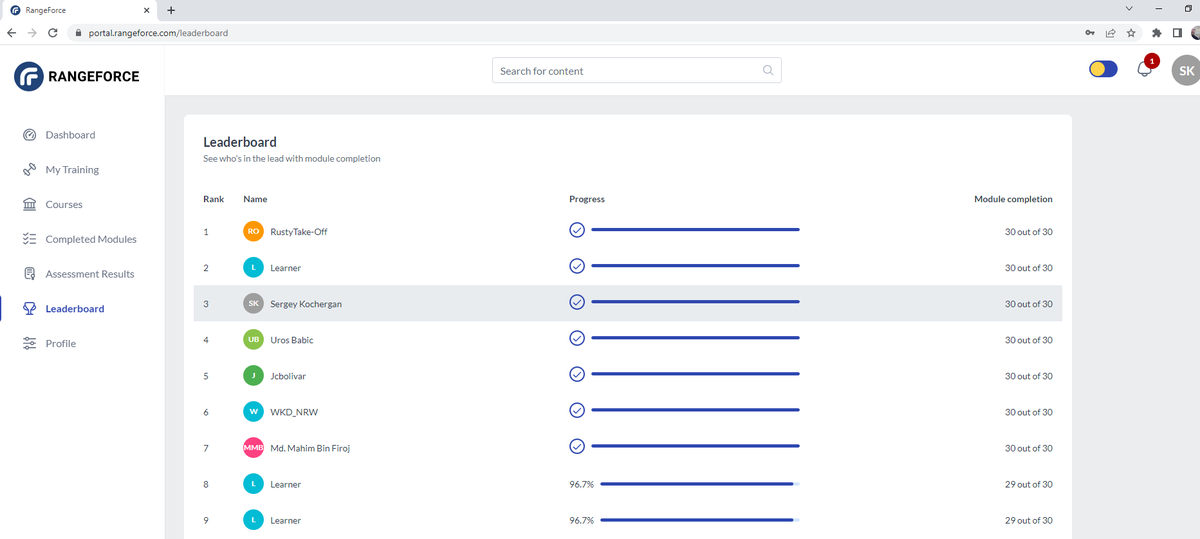Open the Profile page
Image resolution: width=1200 pixels, height=539 pixels.
[x=60, y=344]
